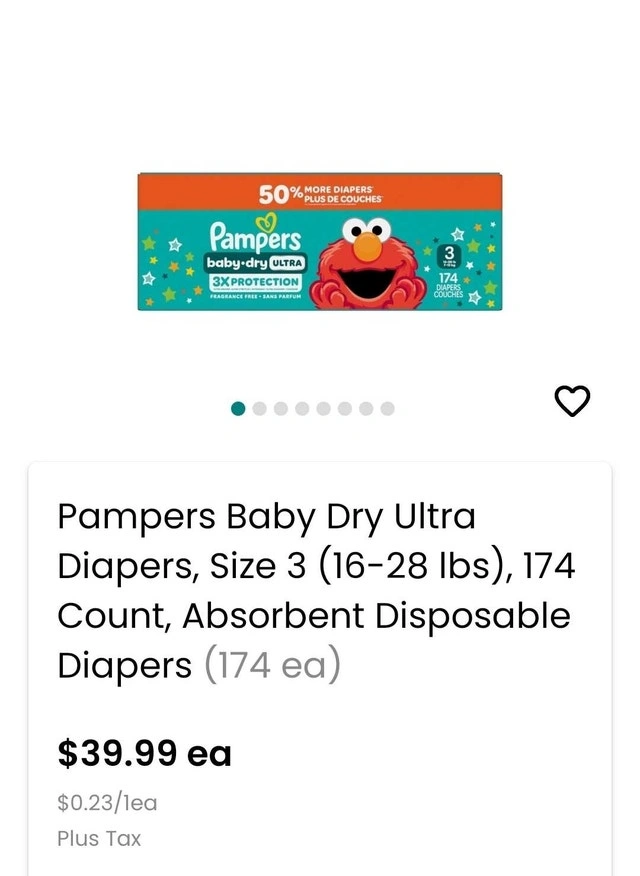Viewport: 640px width, 876px height.
Task: Select the fourth image carousel dot
Action: point(302,408)
